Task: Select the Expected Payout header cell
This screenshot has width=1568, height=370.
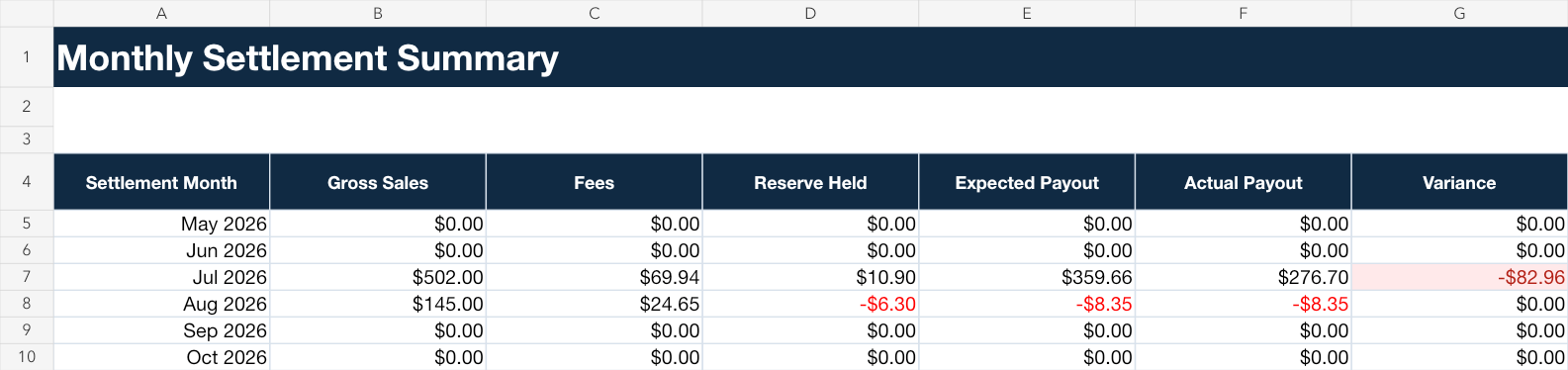Action: 1027,182
